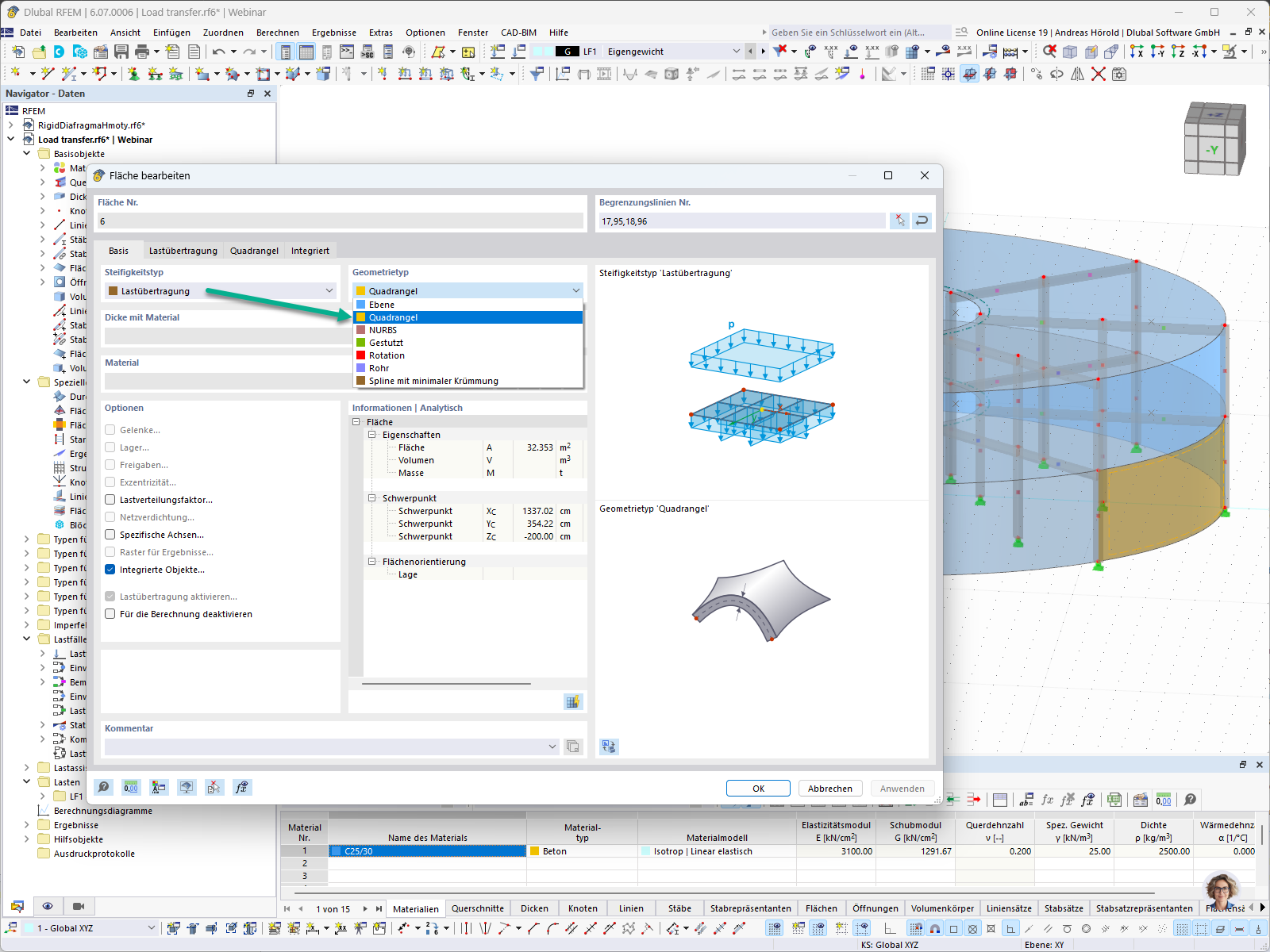The width and height of the screenshot is (1270, 952).
Task: Click the view along Z axis icon
Action: 1178,52
